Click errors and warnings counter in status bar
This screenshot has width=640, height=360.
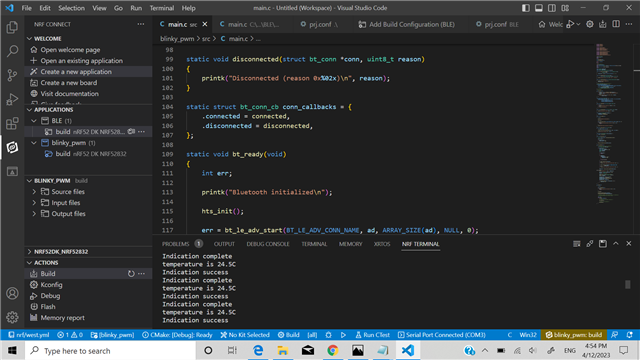tap(70, 335)
